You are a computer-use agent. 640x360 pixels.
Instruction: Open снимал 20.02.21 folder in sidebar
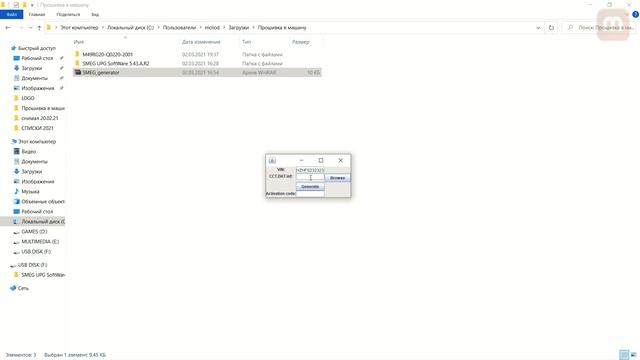pyautogui.click(x=40, y=118)
